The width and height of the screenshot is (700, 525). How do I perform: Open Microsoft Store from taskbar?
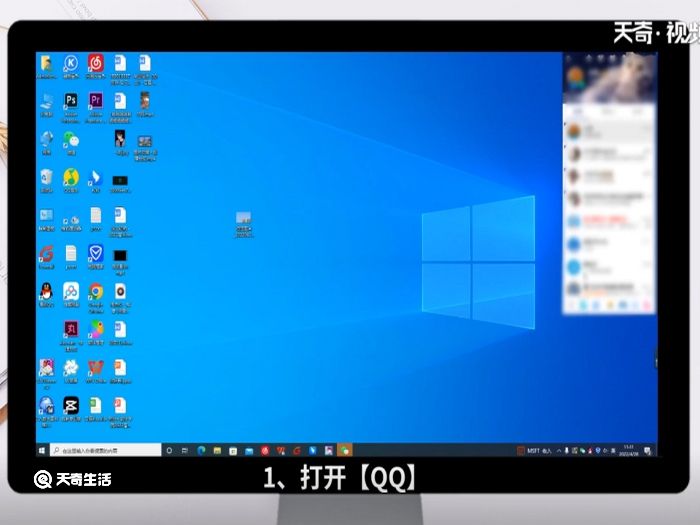tap(233, 451)
